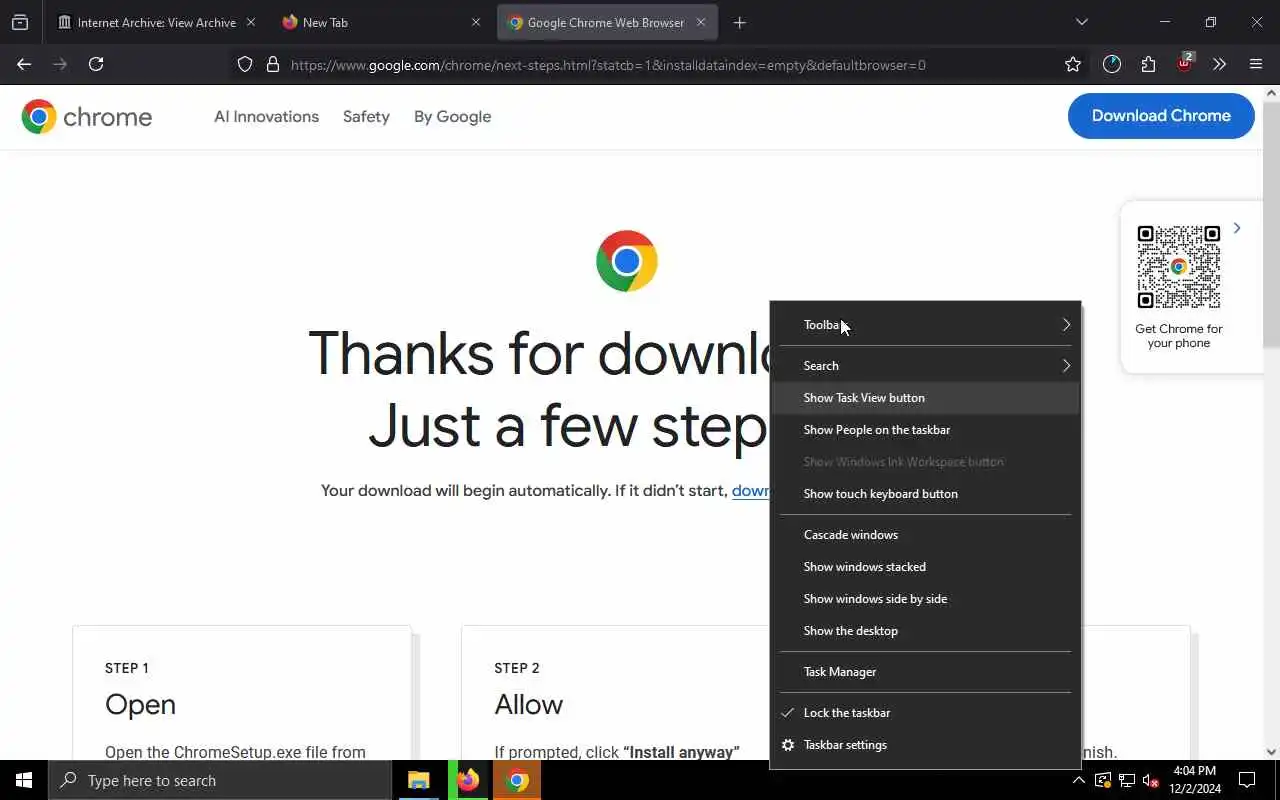The width and height of the screenshot is (1280, 800).
Task: Click Type here to search box
Action: (x=220, y=780)
